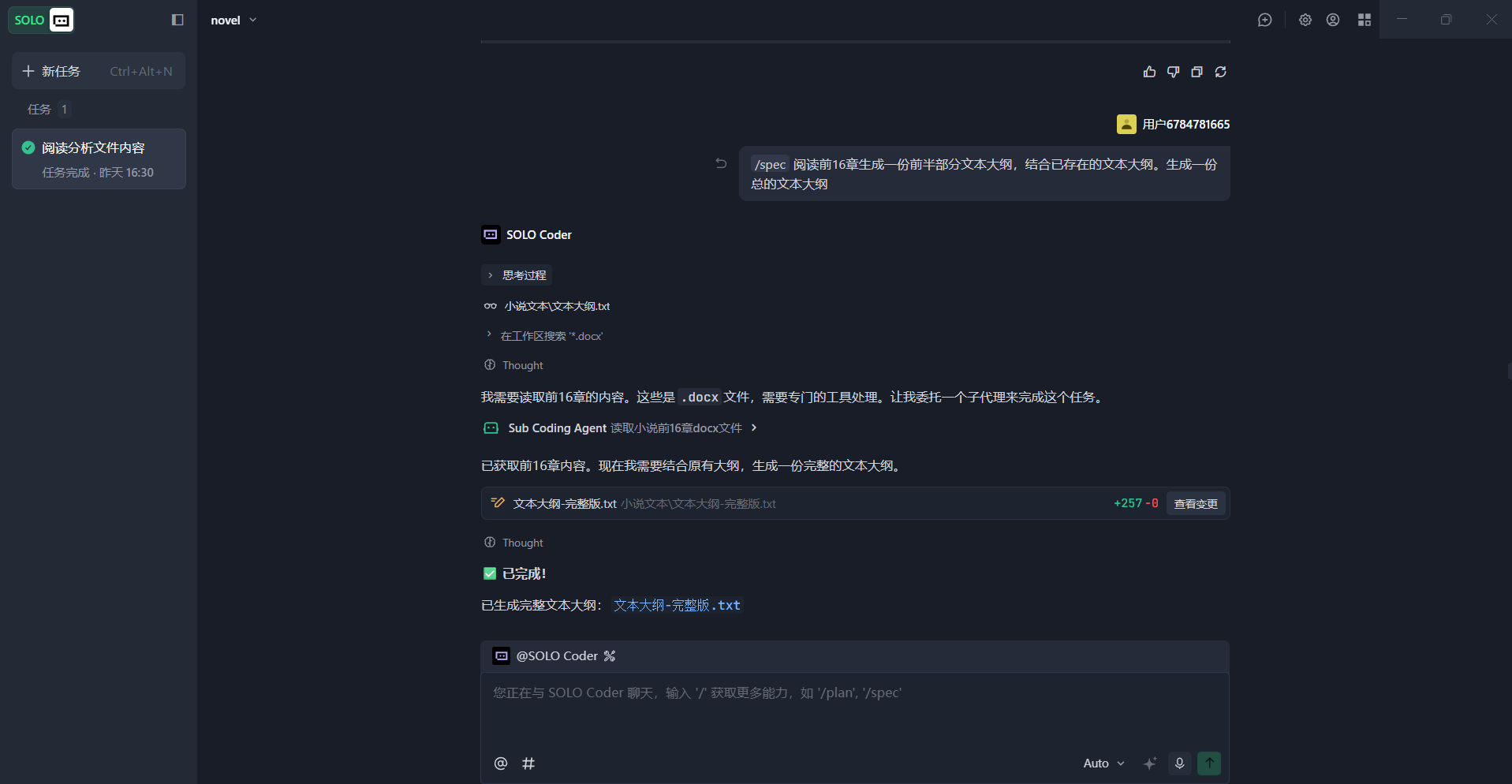
Task: Maximize the SOLO window
Action: tap(1446, 20)
